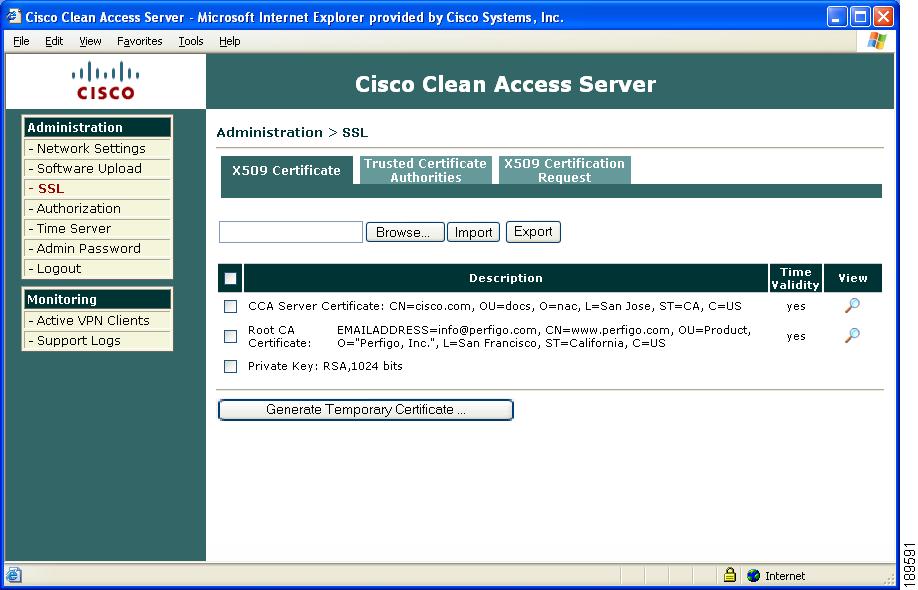Click the Import button

point(473,232)
